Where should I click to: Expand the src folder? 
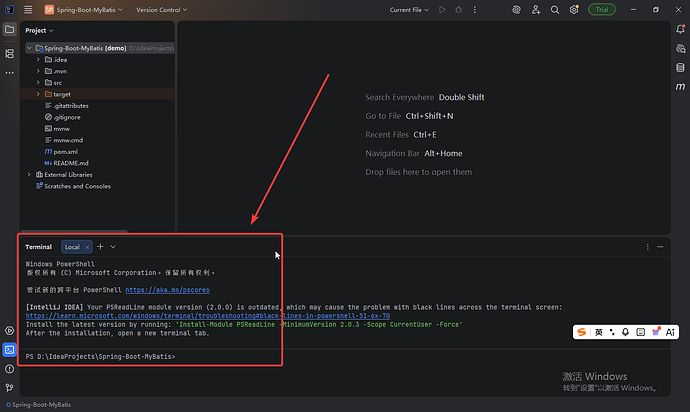coord(38,82)
